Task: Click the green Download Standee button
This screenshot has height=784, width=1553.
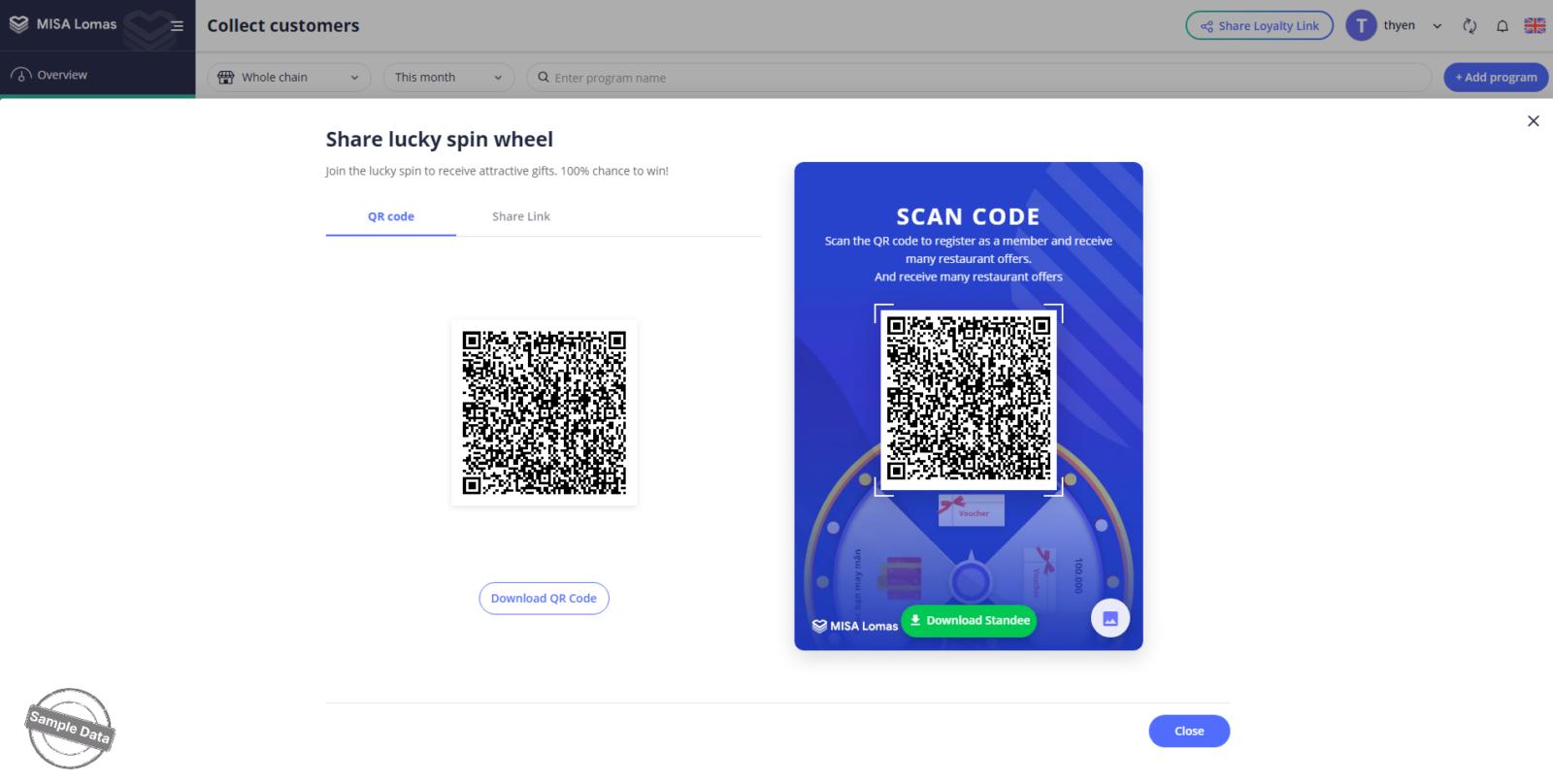Action: pyautogui.click(x=969, y=621)
